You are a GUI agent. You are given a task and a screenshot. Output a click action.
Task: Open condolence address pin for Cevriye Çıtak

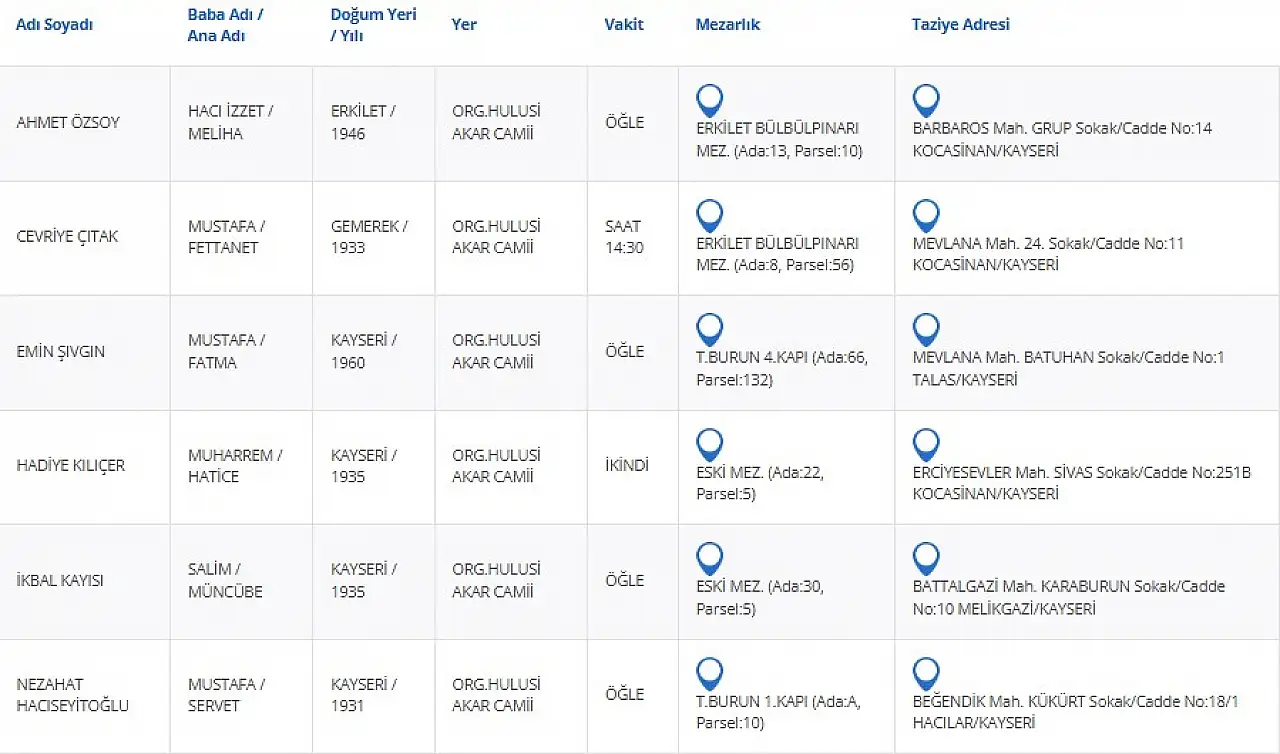(926, 215)
